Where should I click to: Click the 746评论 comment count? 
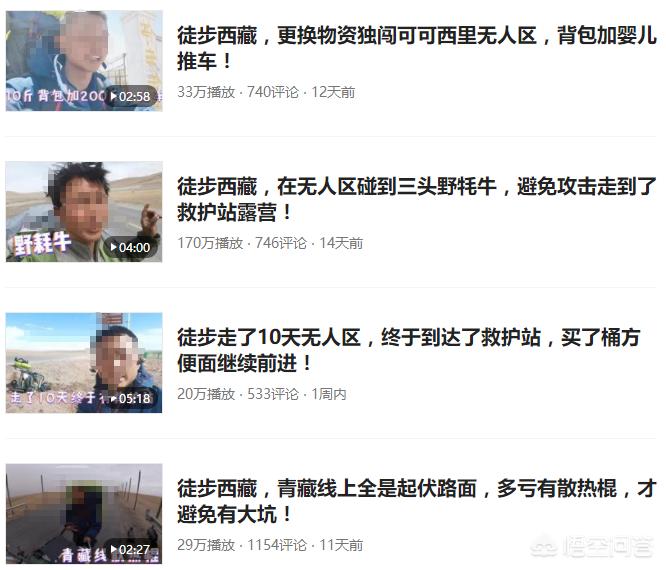point(281,243)
